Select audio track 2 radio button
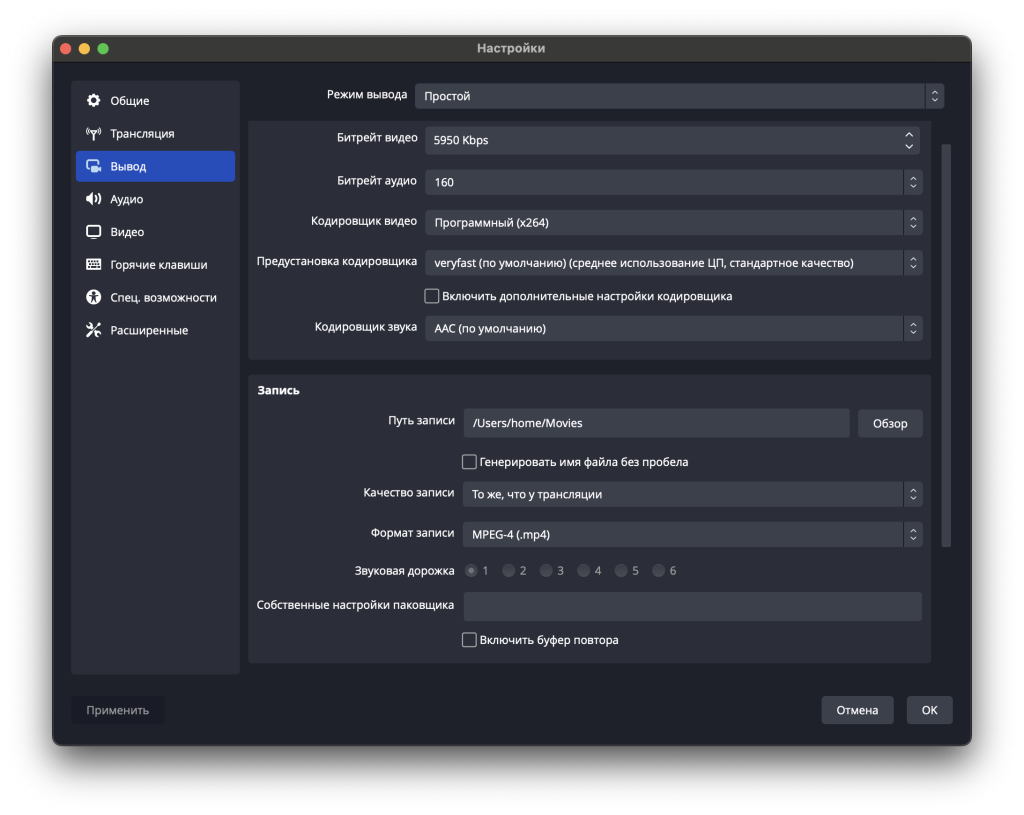Image resolution: width=1024 pixels, height=815 pixels. point(508,571)
